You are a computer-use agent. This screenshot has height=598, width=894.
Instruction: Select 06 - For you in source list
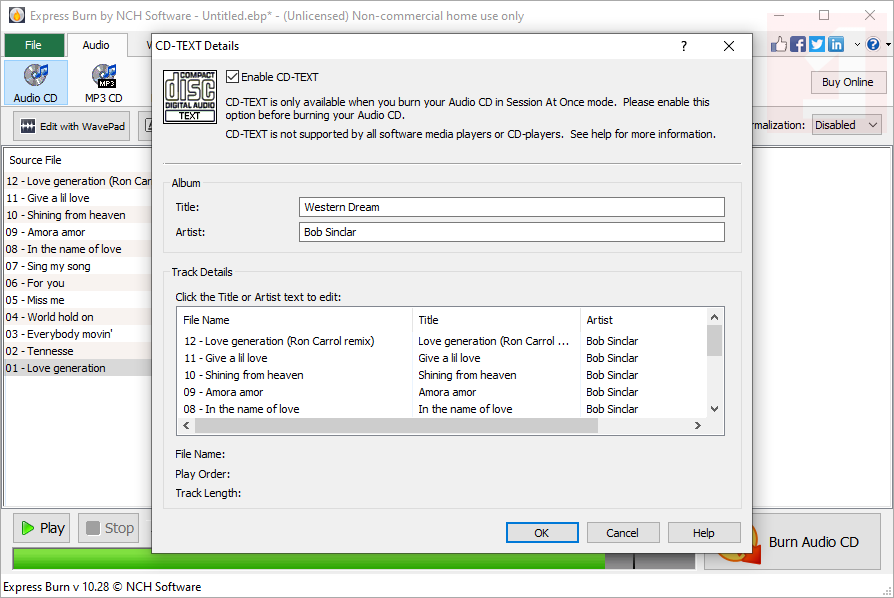click(x=78, y=283)
